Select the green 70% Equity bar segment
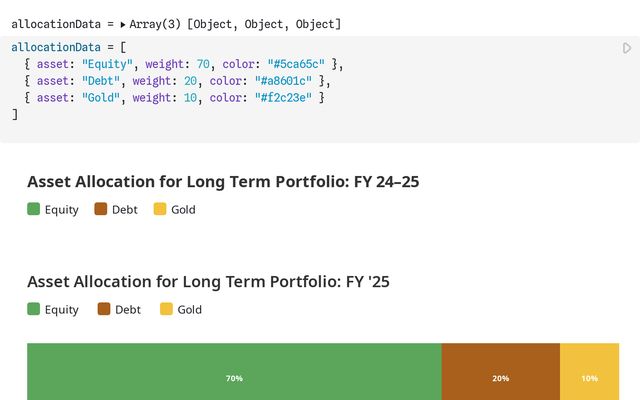The width and height of the screenshot is (640, 400). click(x=234, y=371)
